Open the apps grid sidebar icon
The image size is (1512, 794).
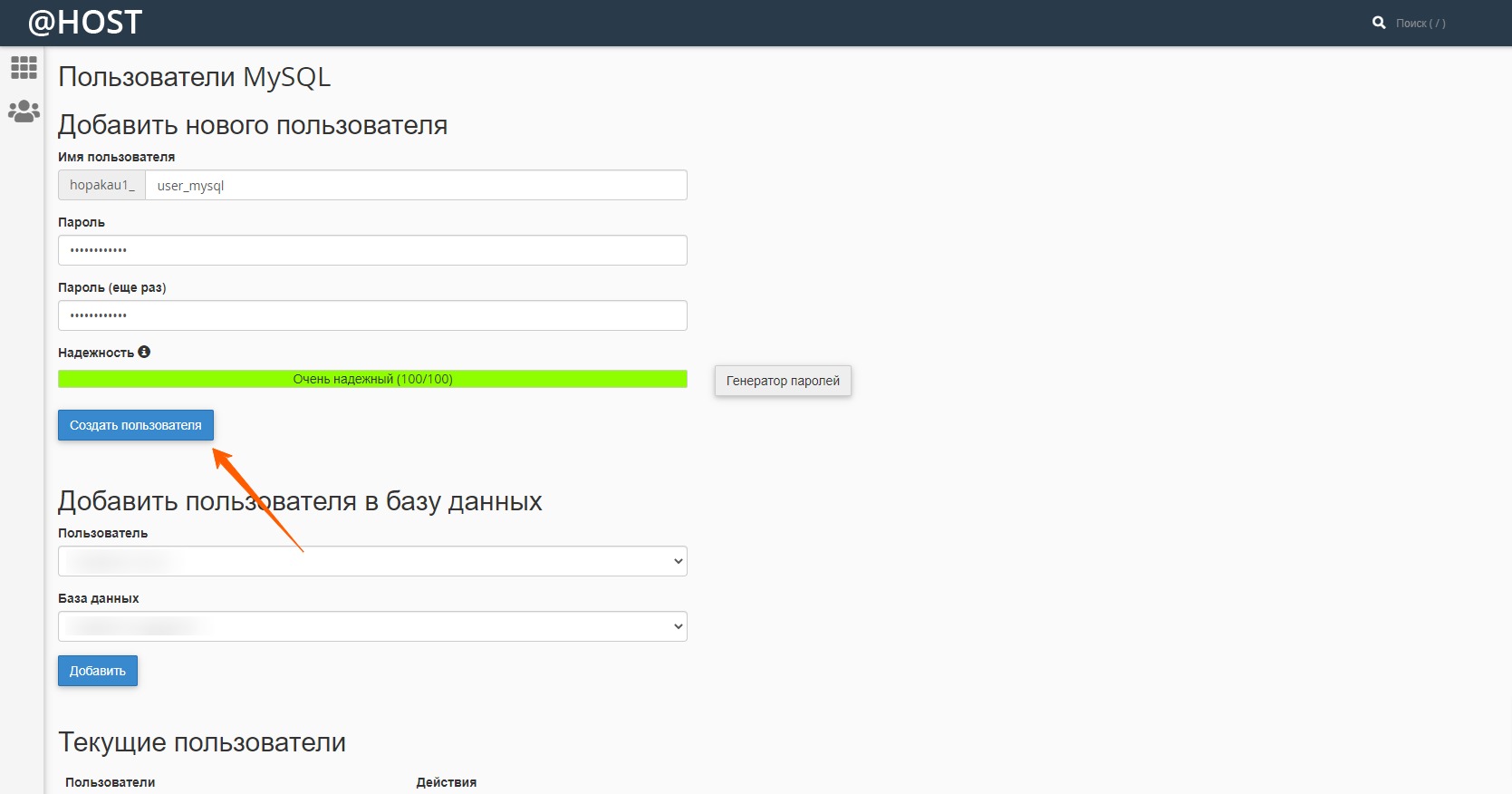(24, 67)
